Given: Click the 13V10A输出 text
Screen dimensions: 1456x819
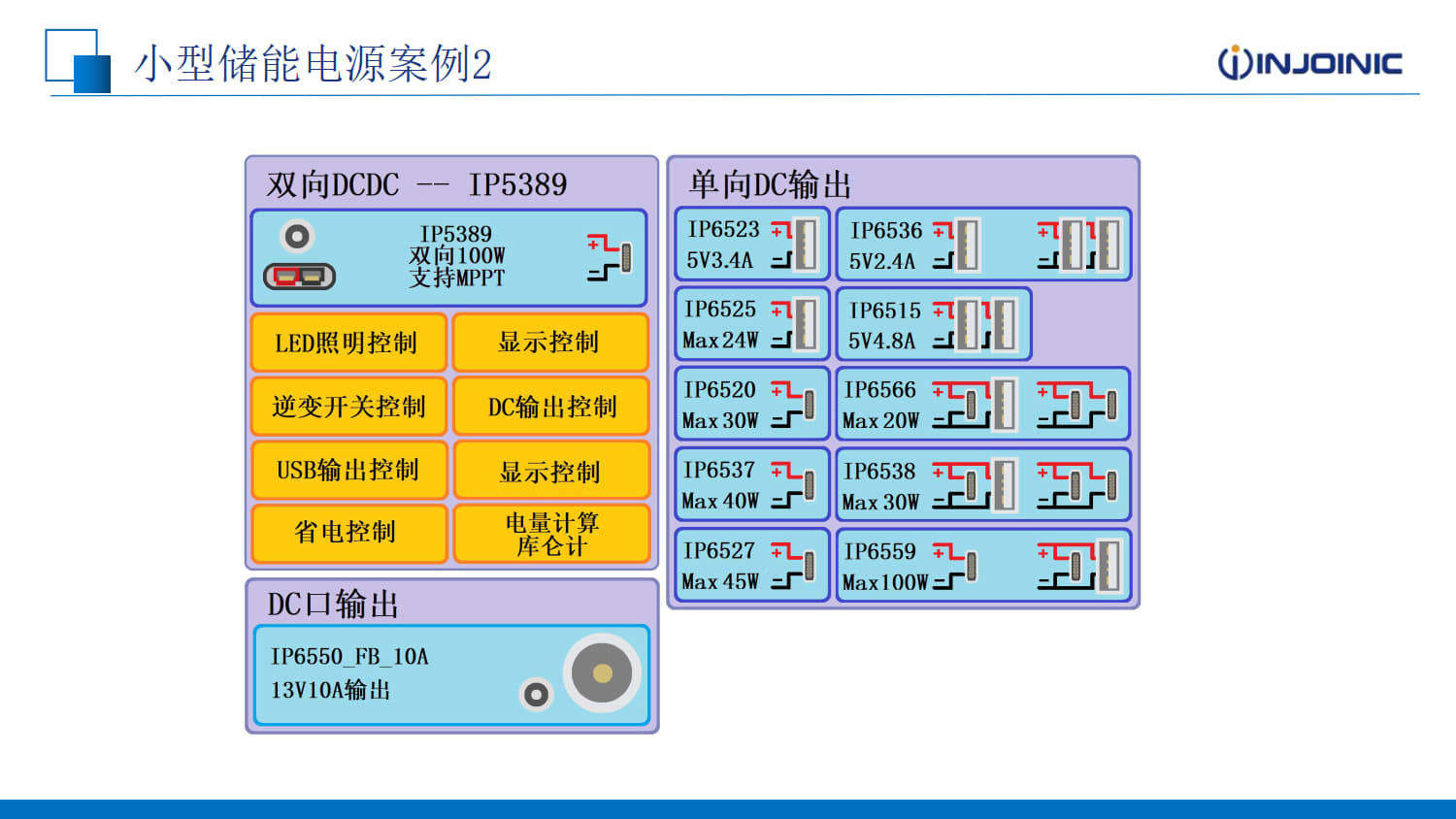Looking at the screenshot, I should 330,690.
